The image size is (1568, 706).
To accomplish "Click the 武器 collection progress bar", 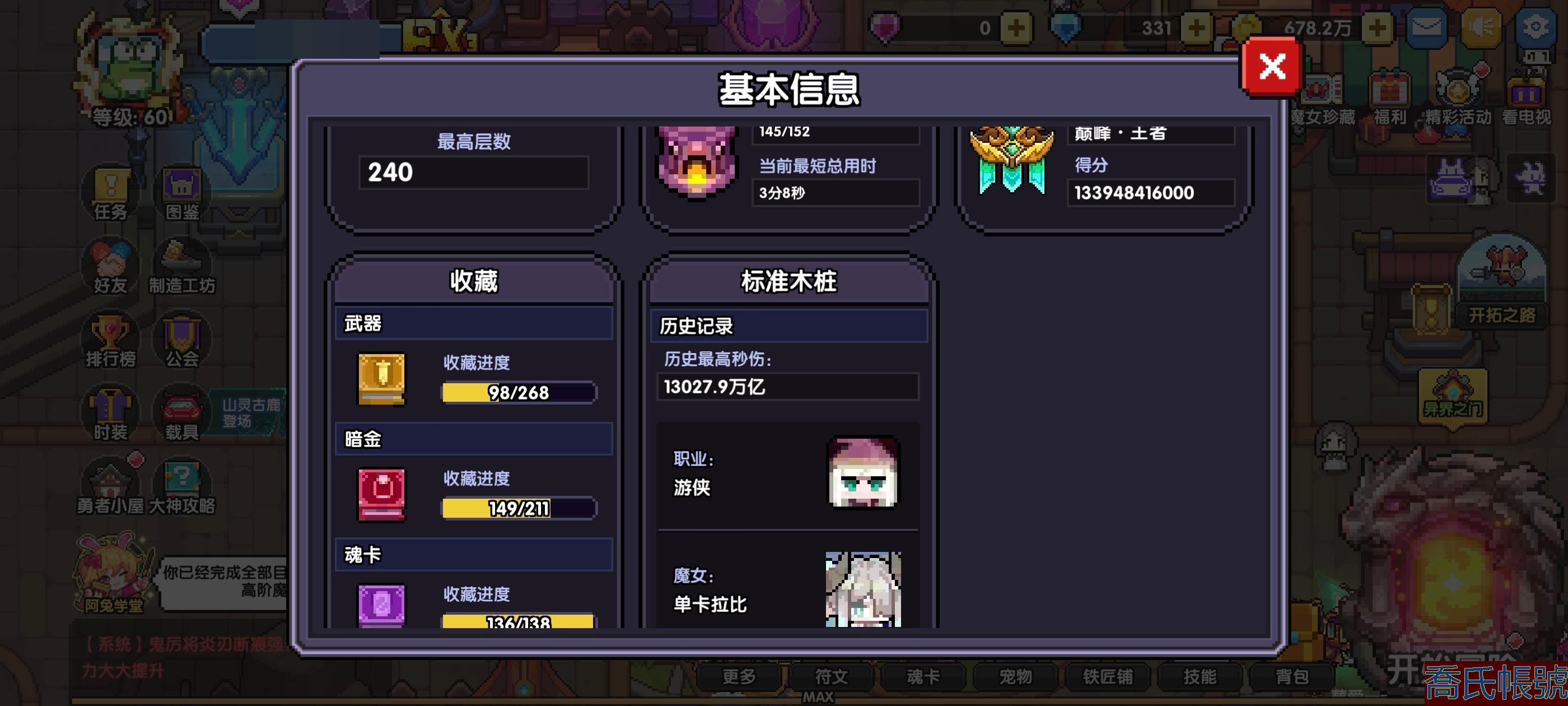I will coord(519,392).
